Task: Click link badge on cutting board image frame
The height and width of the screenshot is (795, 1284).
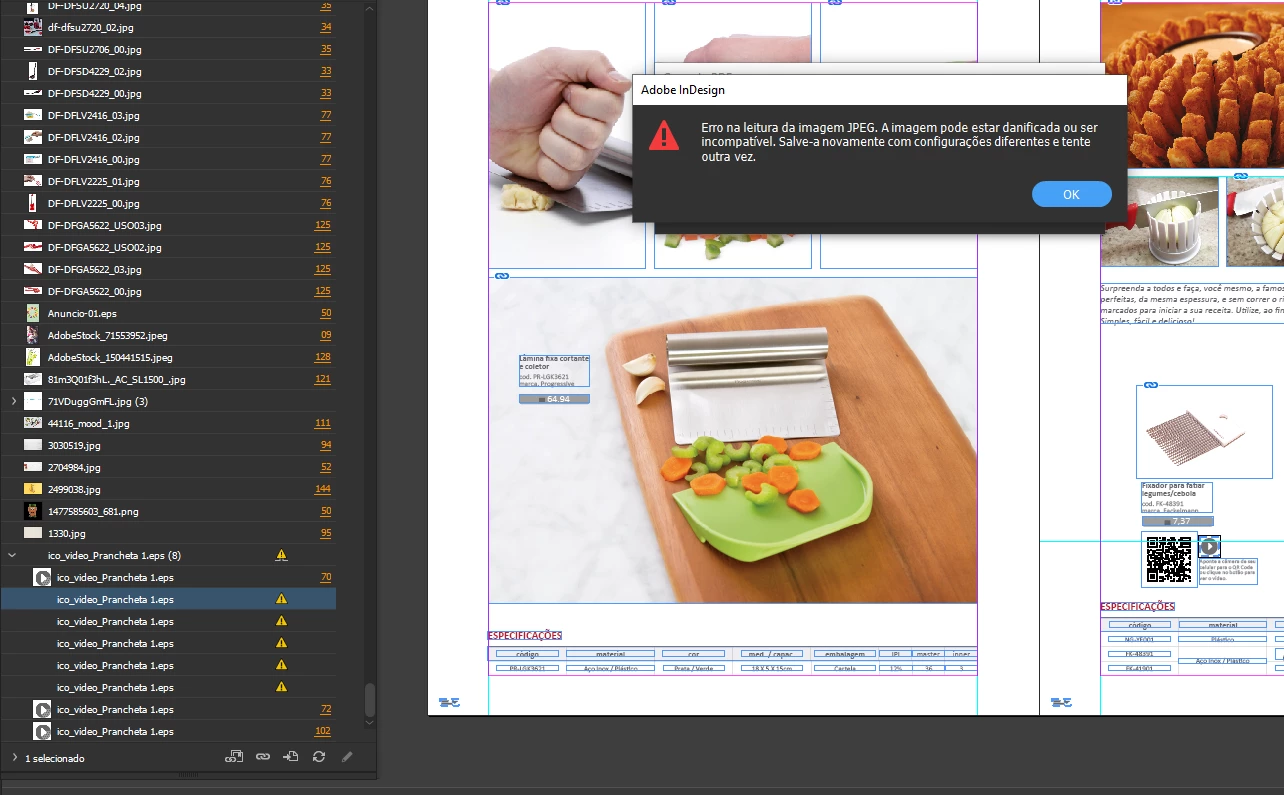Action: click(503, 276)
